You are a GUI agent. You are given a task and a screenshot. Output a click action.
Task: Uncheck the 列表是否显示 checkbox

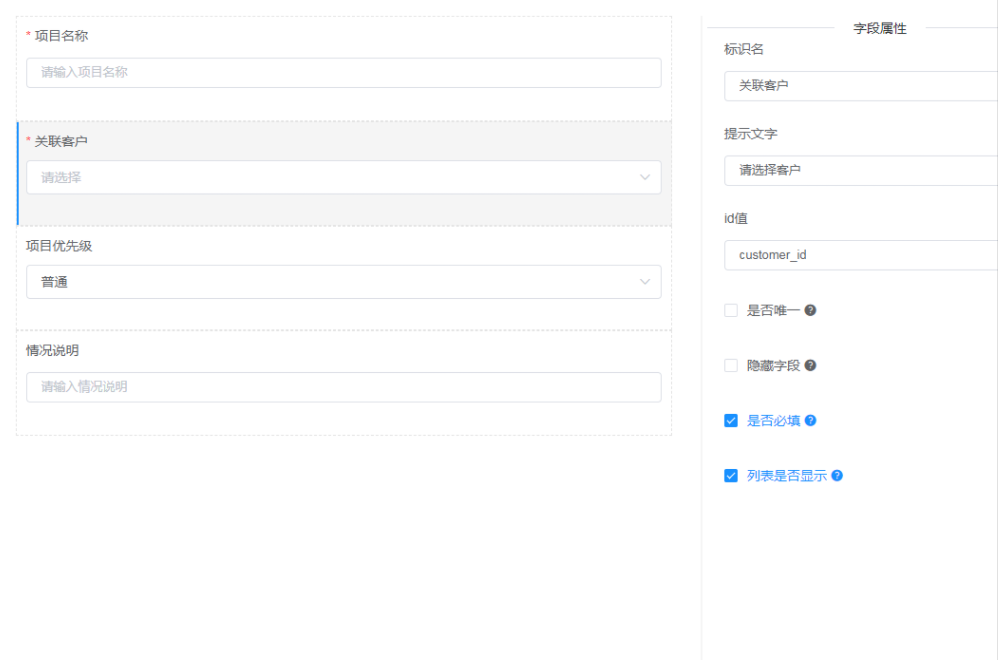730,475
